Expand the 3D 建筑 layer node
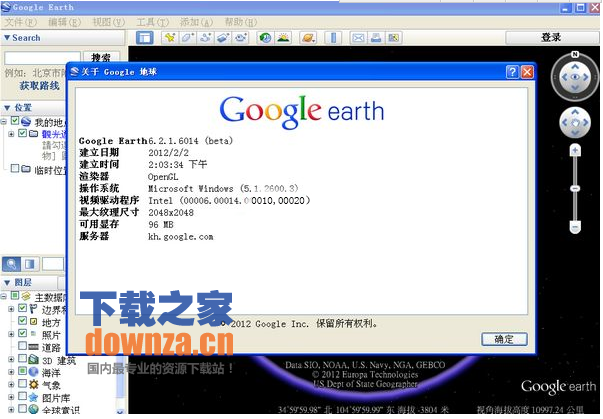Viewport: 603px width, 419px height. (11, 359)
